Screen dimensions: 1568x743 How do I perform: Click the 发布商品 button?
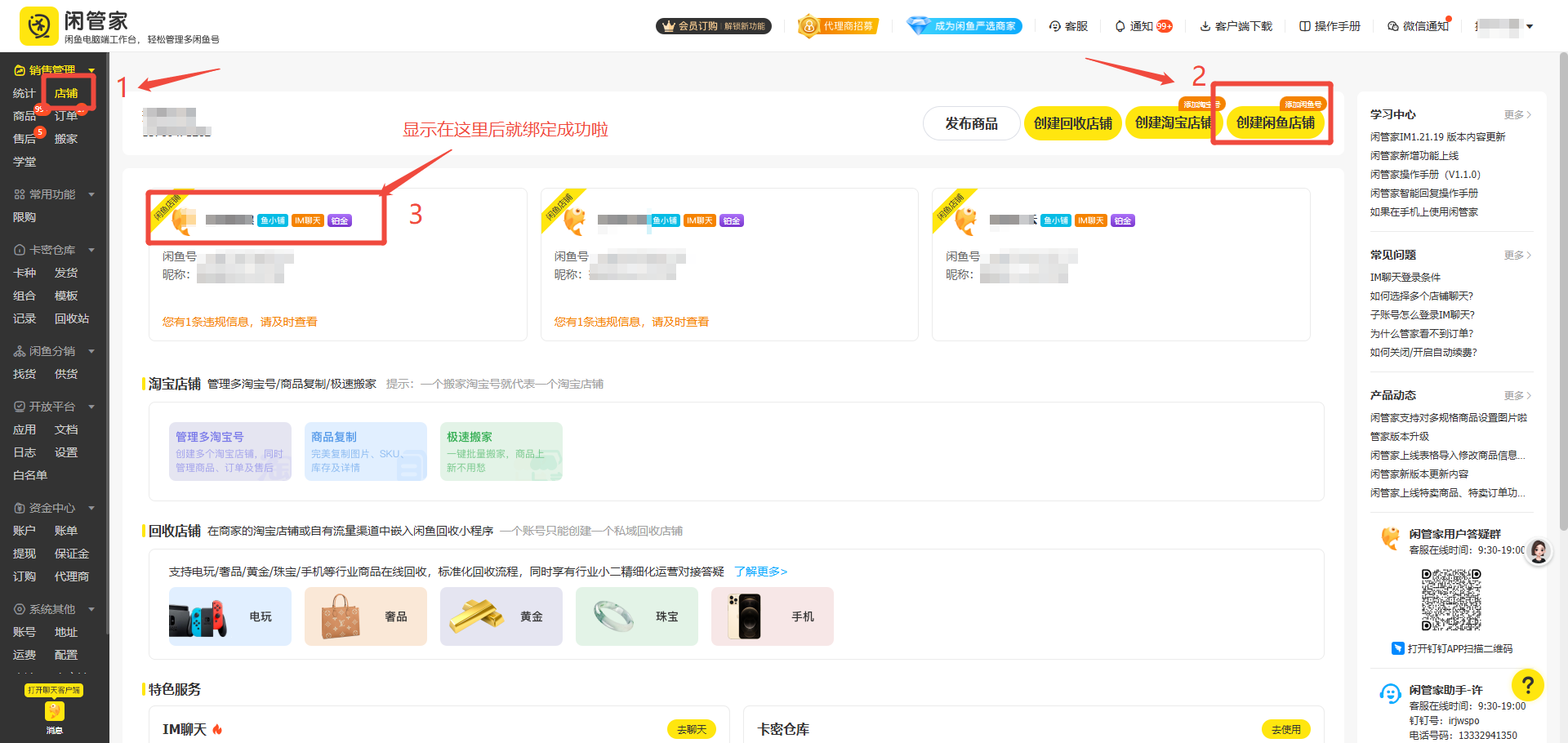(x=971, y=122)
